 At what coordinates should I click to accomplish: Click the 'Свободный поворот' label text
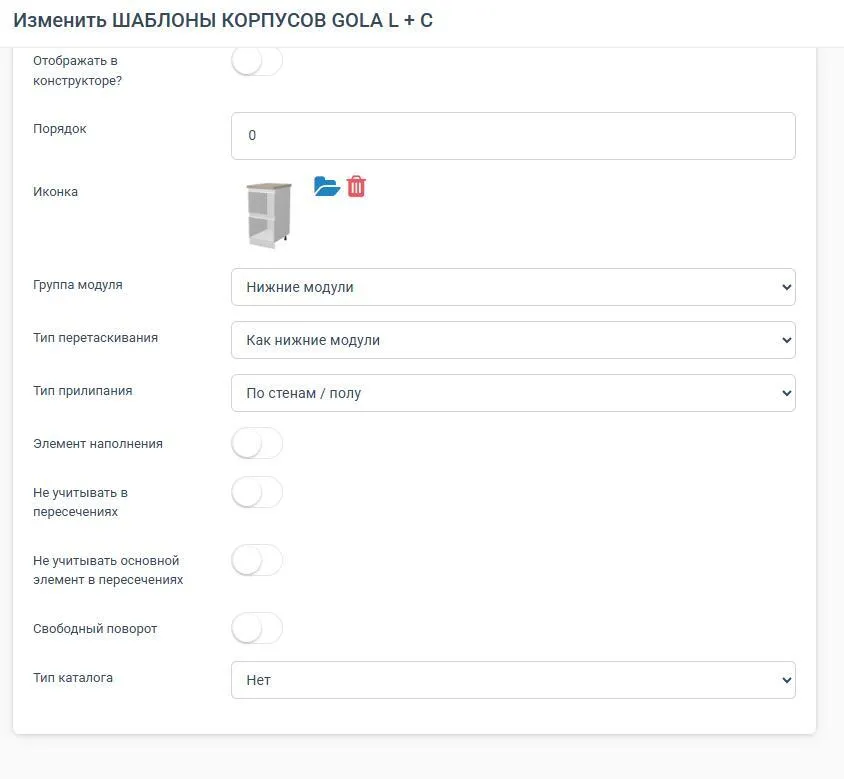click(95, 629)
